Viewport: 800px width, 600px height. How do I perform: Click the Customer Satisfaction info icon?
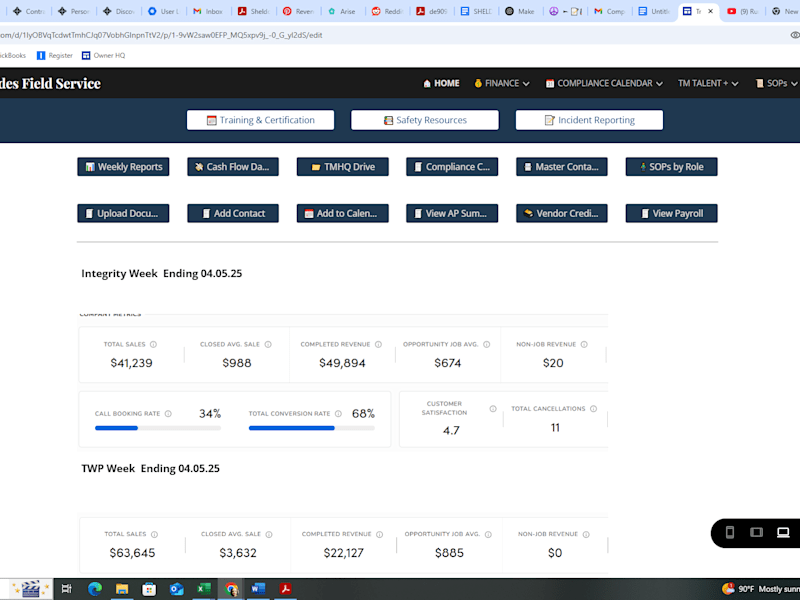pyautogui.click(x=493, y=409)
